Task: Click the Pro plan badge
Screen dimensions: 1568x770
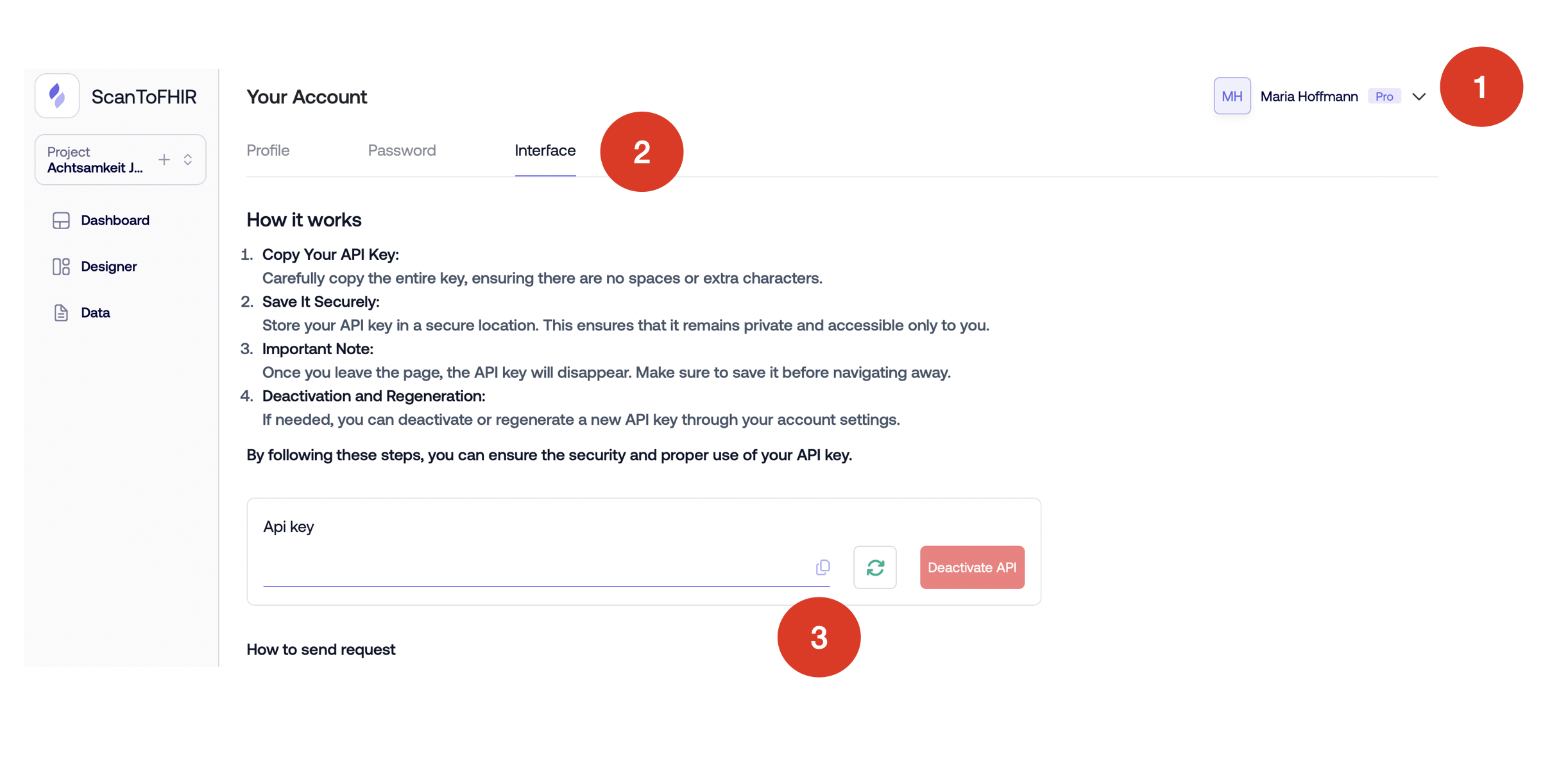Action: click(x=1385, y=96)
